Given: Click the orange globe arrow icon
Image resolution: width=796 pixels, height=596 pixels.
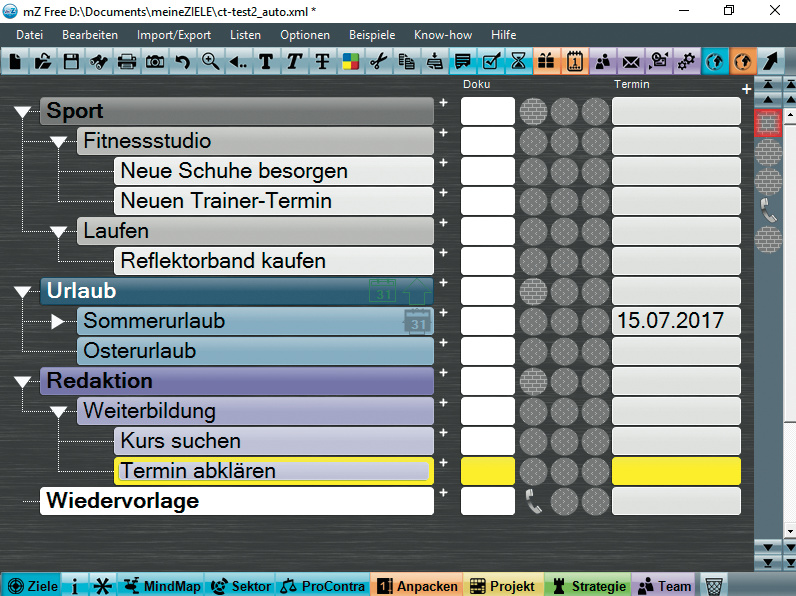Looking at the screenshot, I should click(x=743, y=61).
